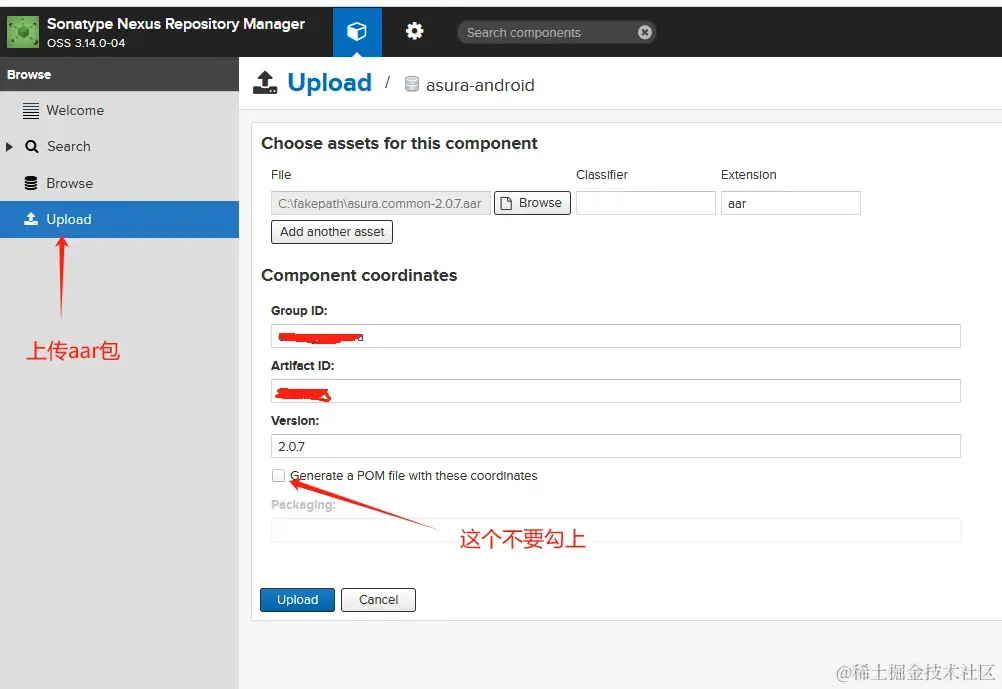Focus the Extension field

point(790,203)
